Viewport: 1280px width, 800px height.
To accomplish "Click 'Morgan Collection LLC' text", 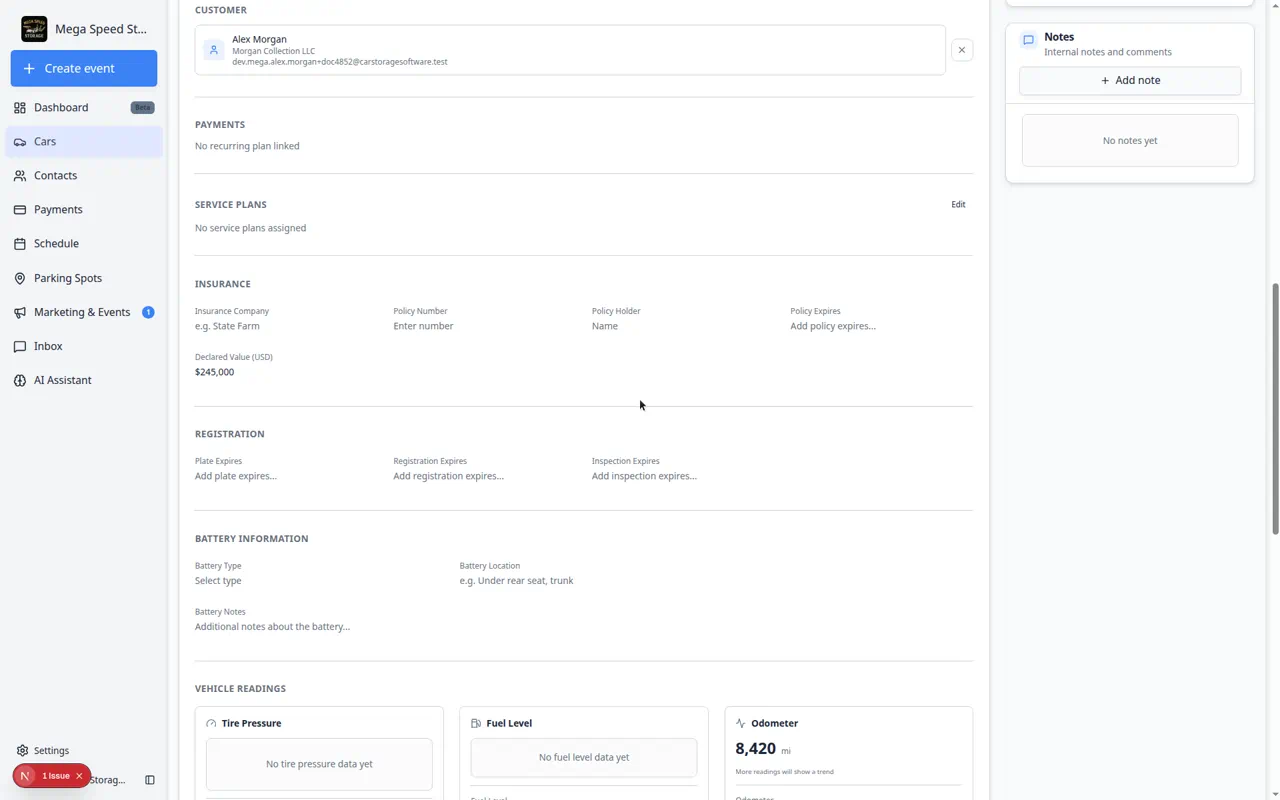I will point(273,51).
